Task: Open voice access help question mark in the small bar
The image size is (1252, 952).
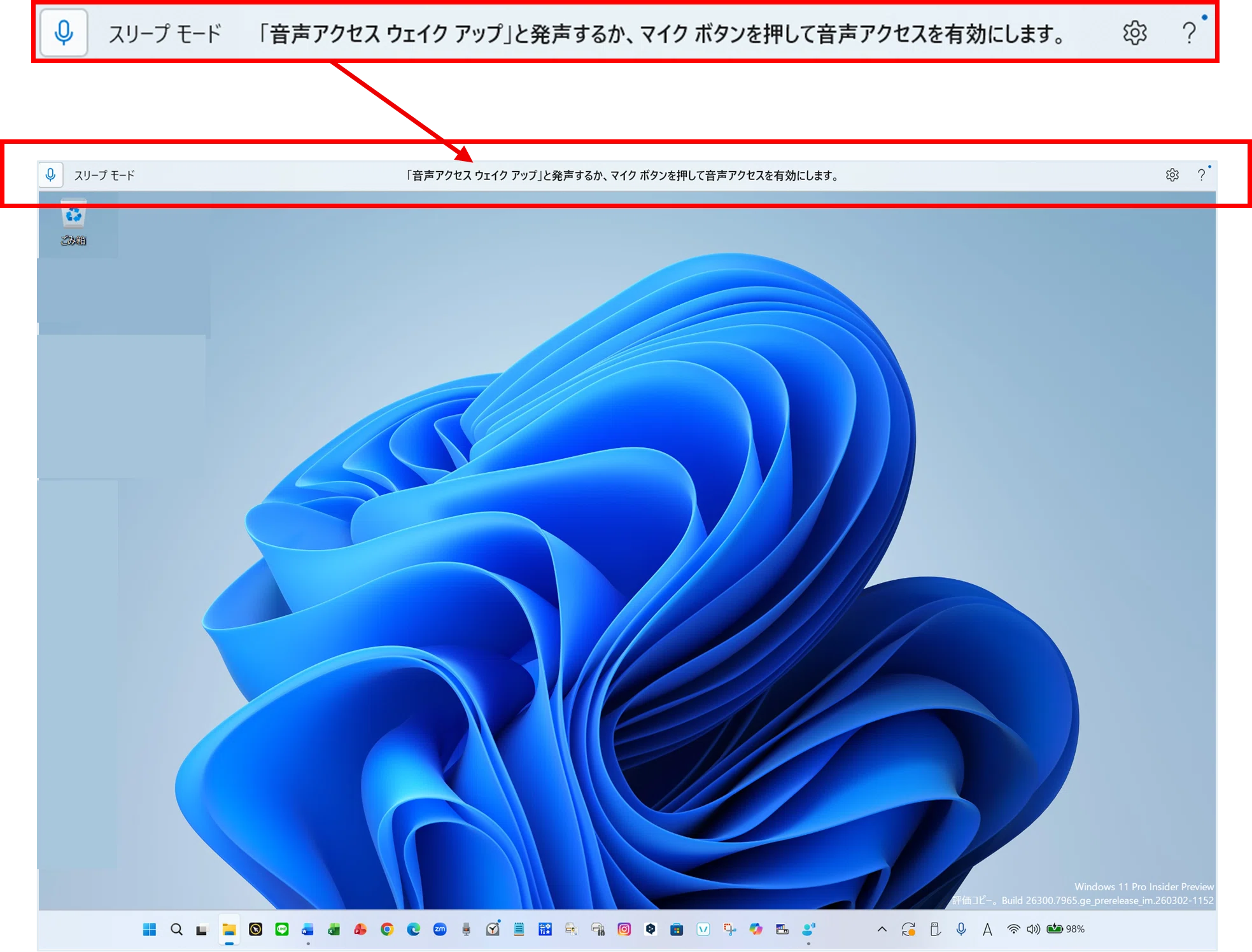Action: tap(1201, 175)
